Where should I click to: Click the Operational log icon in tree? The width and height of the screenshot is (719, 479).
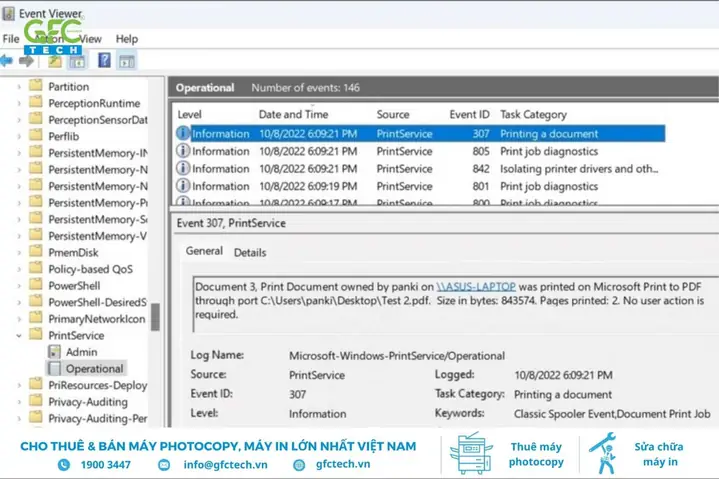click(x=55, y=368)
